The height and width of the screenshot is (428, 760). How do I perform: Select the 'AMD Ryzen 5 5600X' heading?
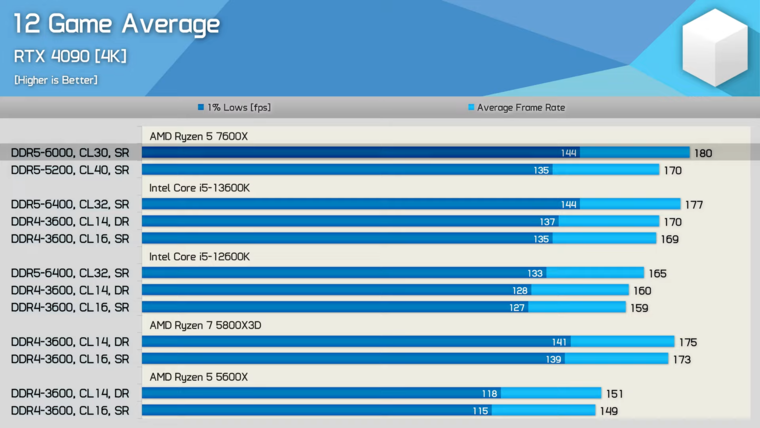click(x=199, y=377)
